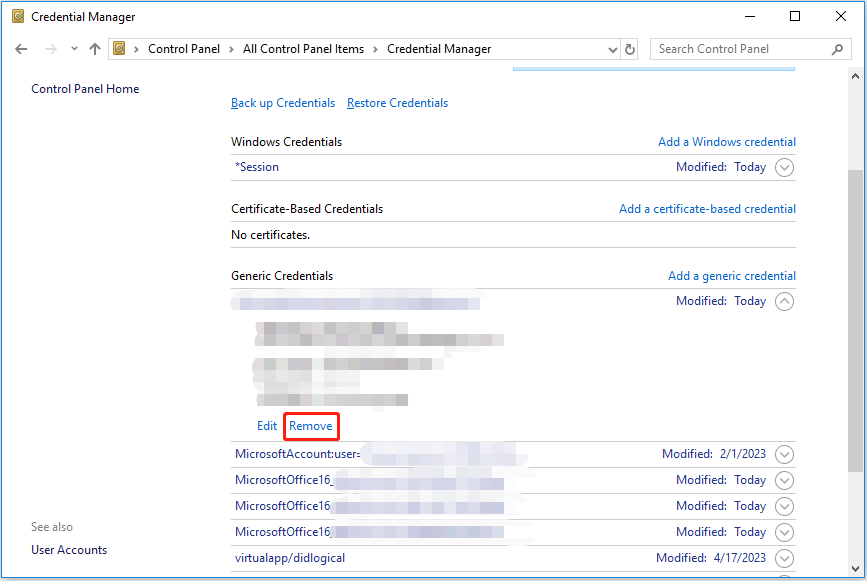Collapse the expanded generic credential
This screenshot has width=867, height=581.
click(x=785, y=301)
